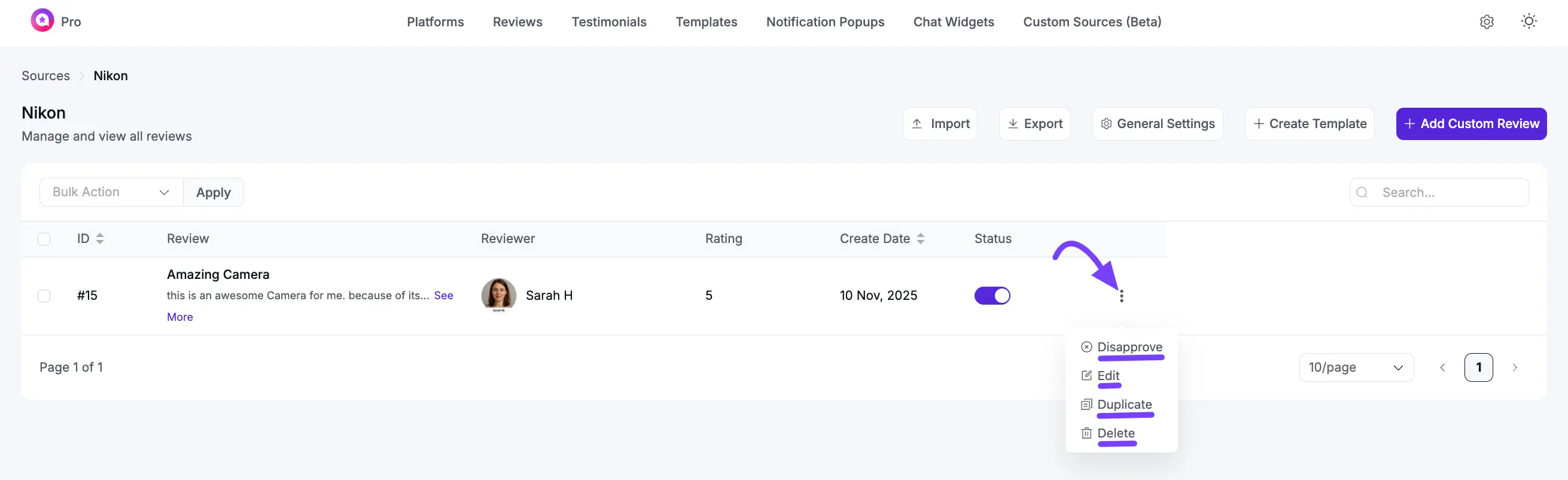Open the settings gear icon in header
The height and width of the screenshot is (480, 1568).
coord(1487,22)
